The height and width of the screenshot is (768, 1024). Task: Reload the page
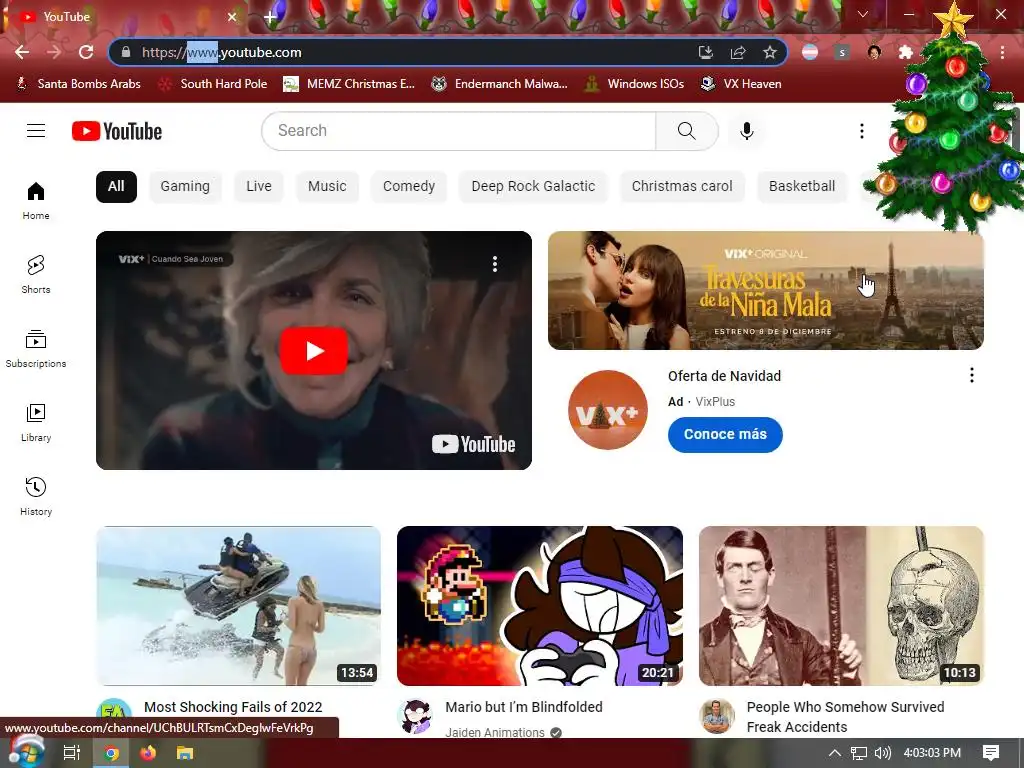(x=86, y=52)
